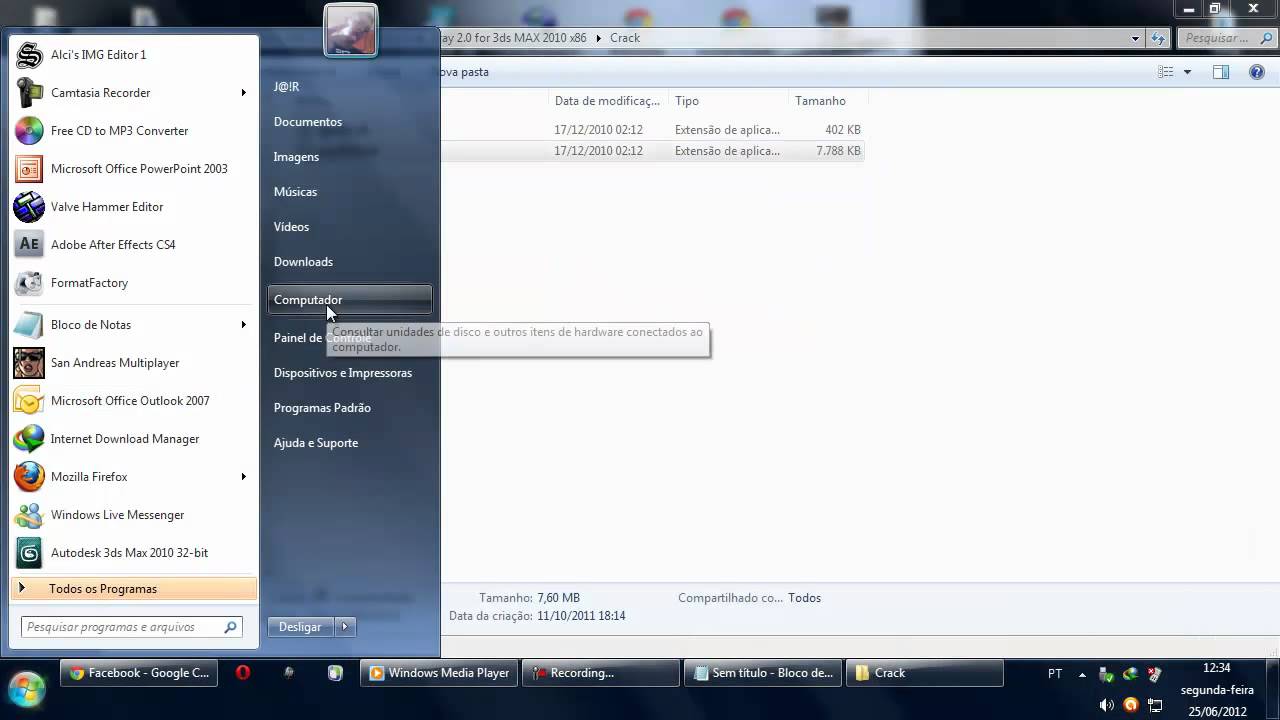This screenshot has height=720, width=1280.
Task: Open Computador from Start menu
Action: pos(349,300)
